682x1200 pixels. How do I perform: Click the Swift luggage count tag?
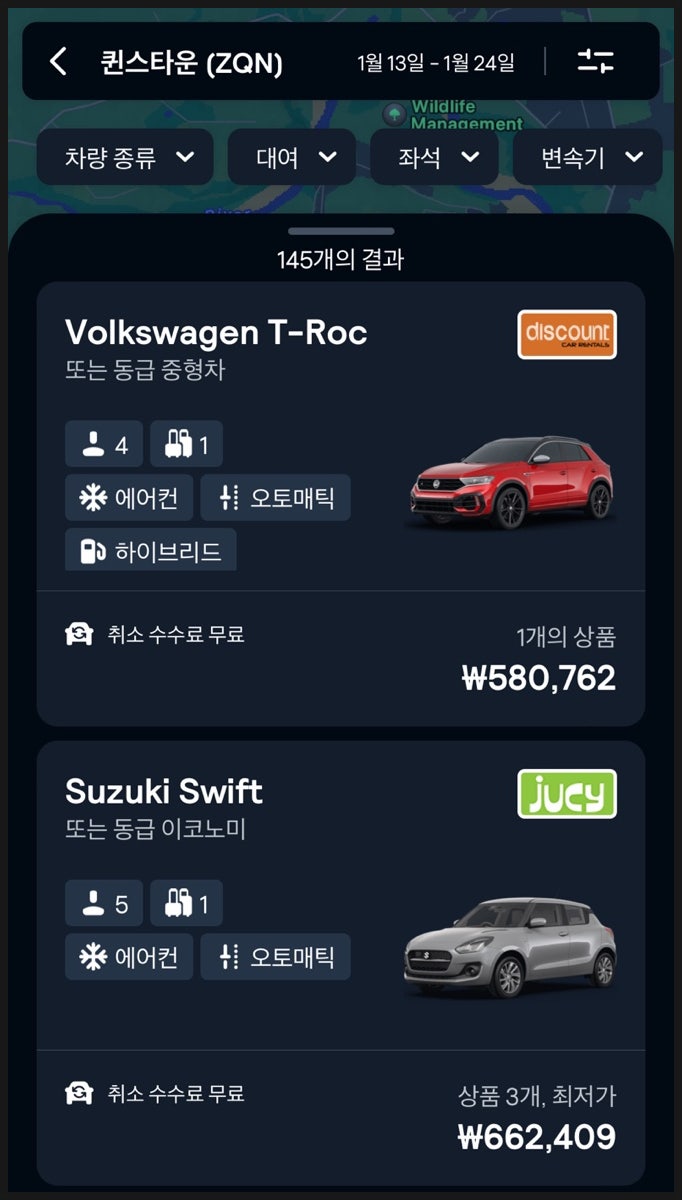(x=186, y=904)
